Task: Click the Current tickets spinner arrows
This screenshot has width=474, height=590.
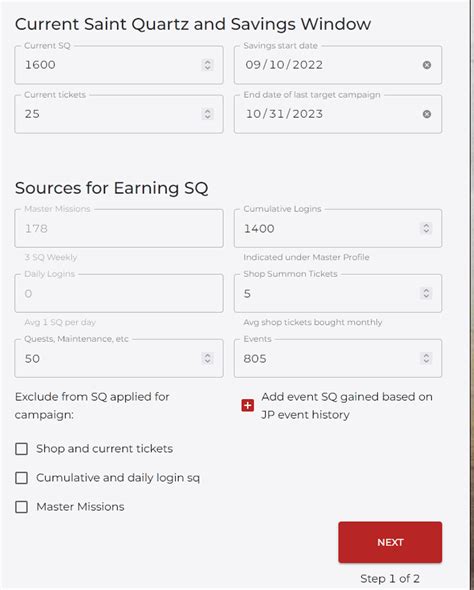Action: [207, 114]
